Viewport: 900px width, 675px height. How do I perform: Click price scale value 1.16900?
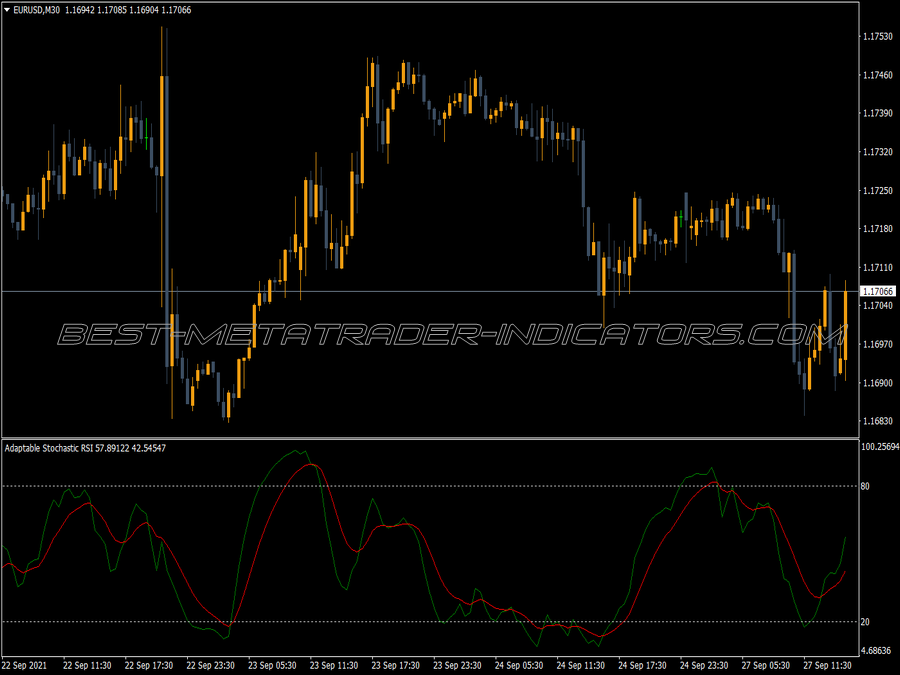pos(878,383)
